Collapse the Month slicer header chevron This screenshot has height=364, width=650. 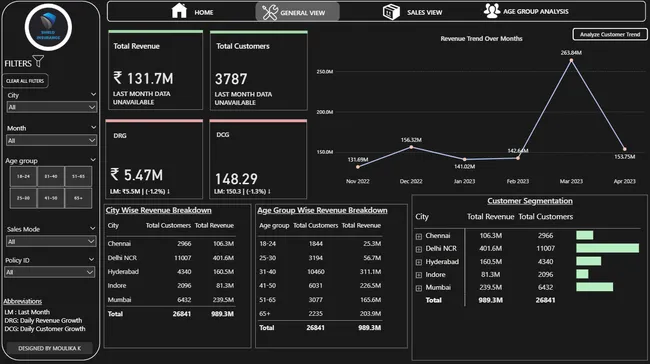click(93, 127)
